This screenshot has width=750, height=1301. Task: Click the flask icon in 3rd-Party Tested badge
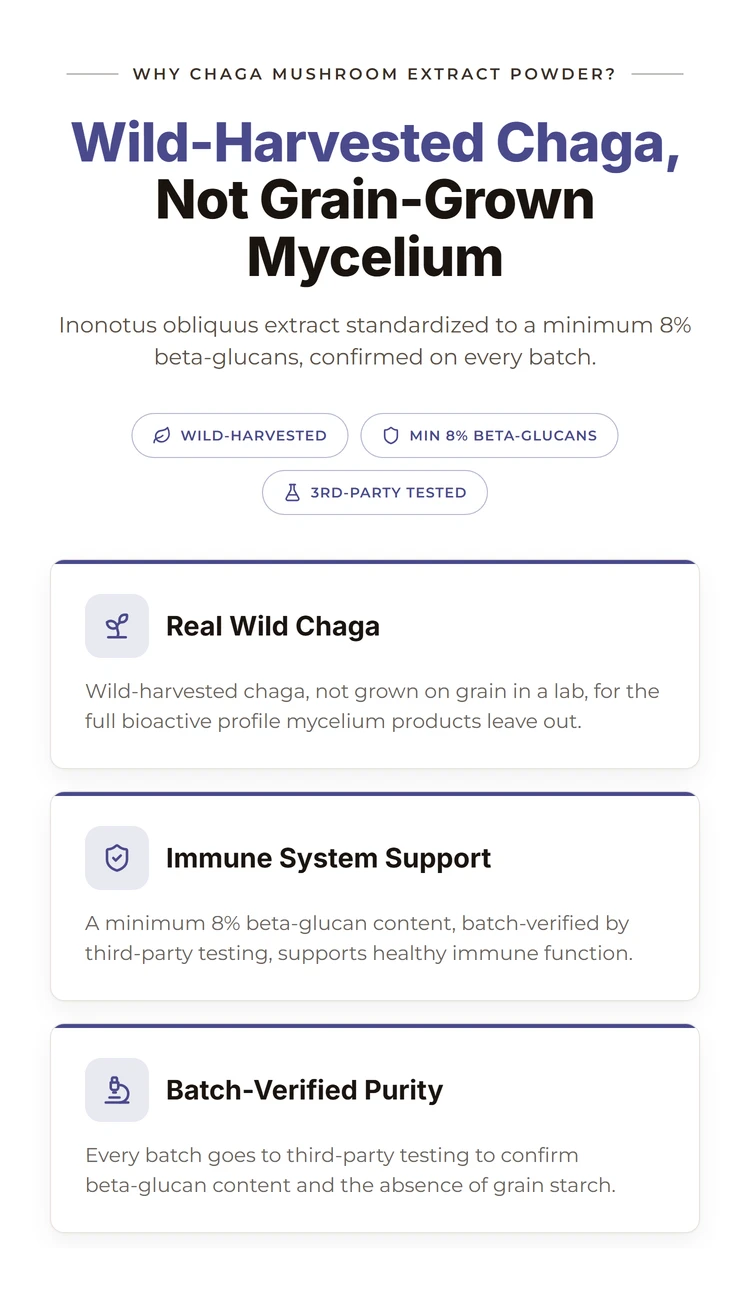292,492
